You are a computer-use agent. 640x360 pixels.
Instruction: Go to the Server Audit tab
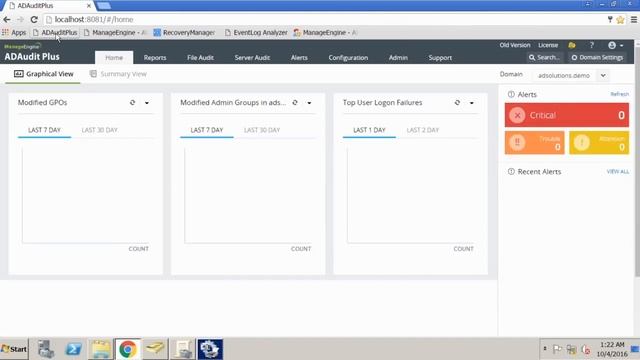[252, 58]
